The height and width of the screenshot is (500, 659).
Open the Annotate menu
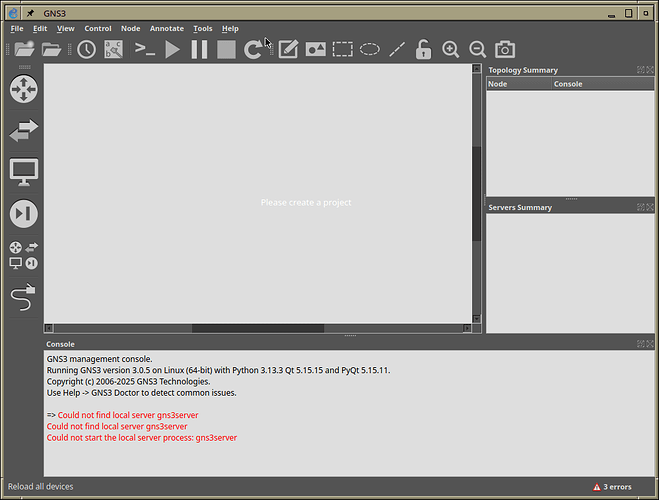click(x=167, y=29)
